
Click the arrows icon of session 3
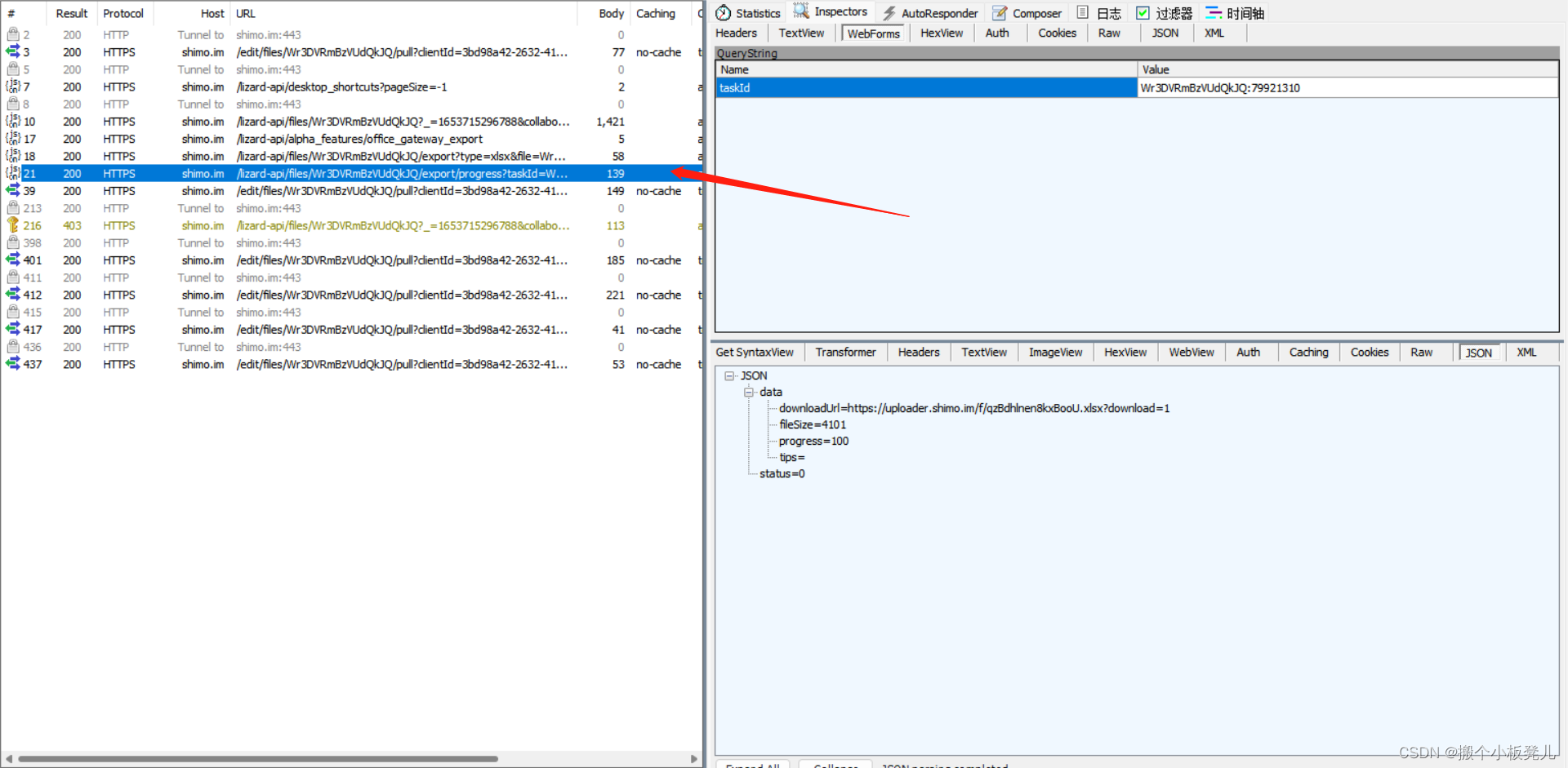[x=13, y=51]
